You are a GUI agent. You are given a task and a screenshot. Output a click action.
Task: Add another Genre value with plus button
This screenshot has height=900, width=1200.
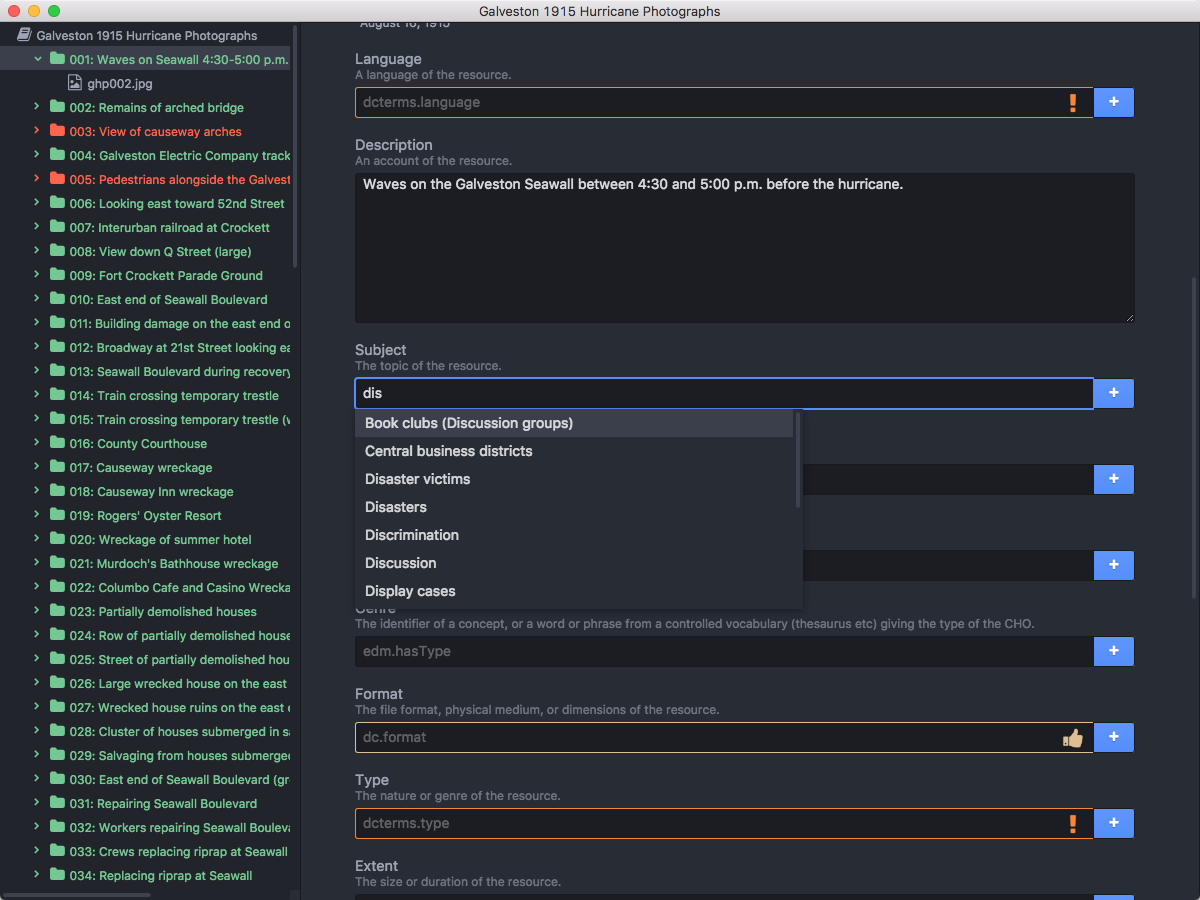1113,651
